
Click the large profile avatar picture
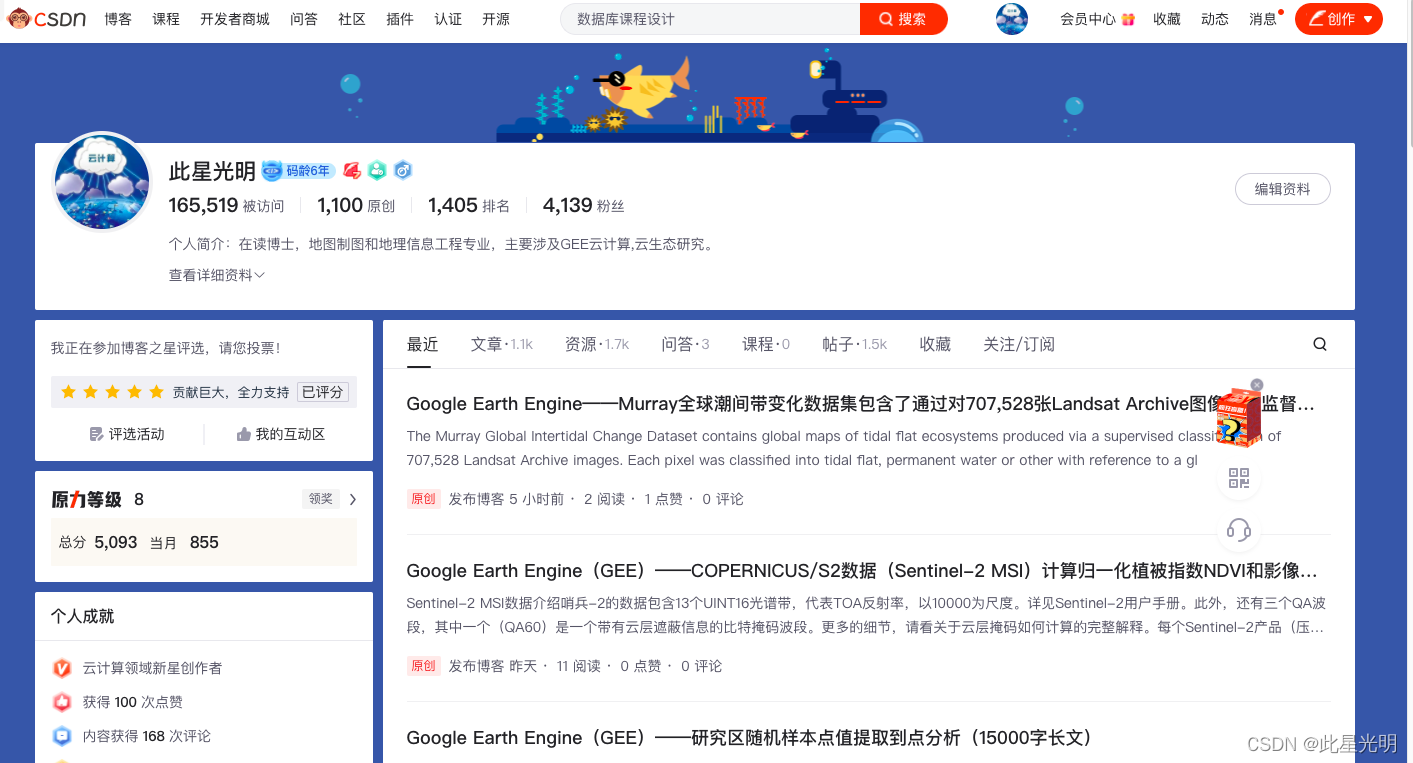click(101, 182)
